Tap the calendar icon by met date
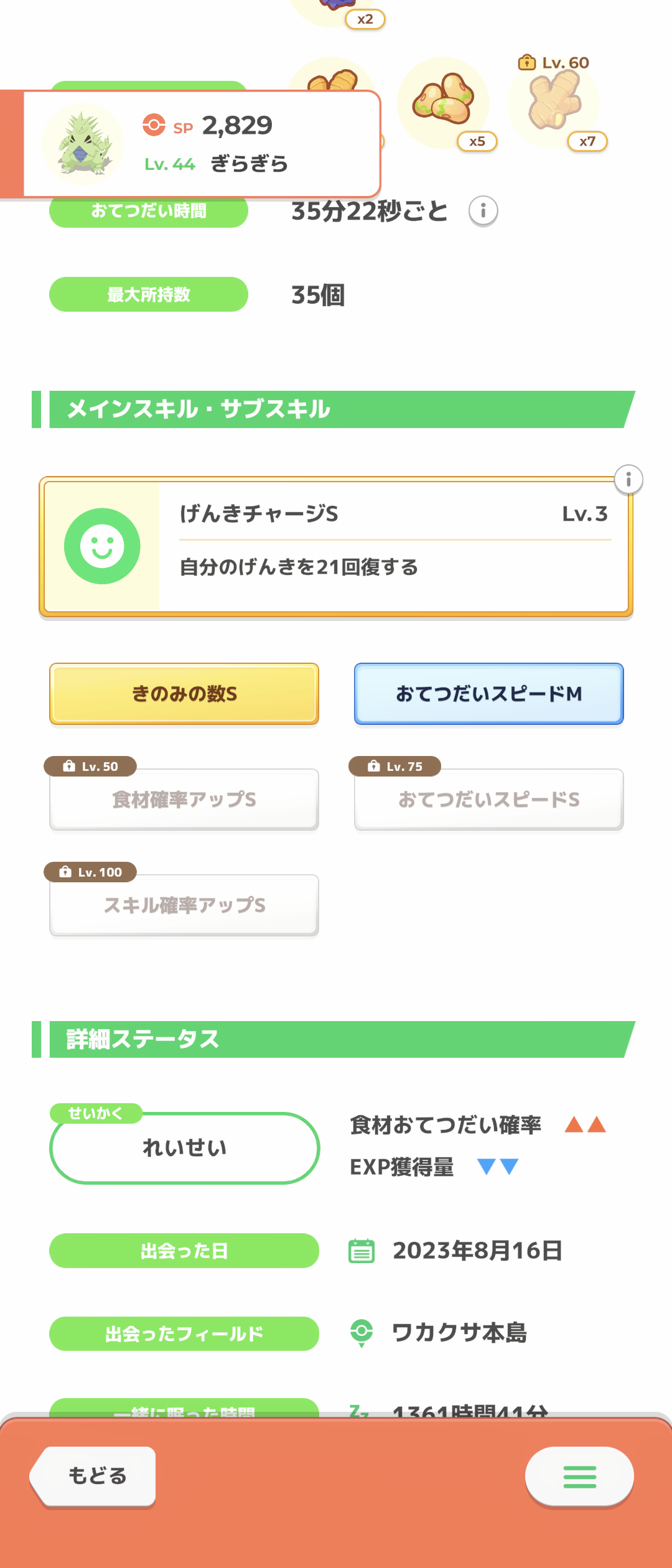The width and height of the screenshot is (672, 1568). pyautogui.click(x=362, y=1251)
